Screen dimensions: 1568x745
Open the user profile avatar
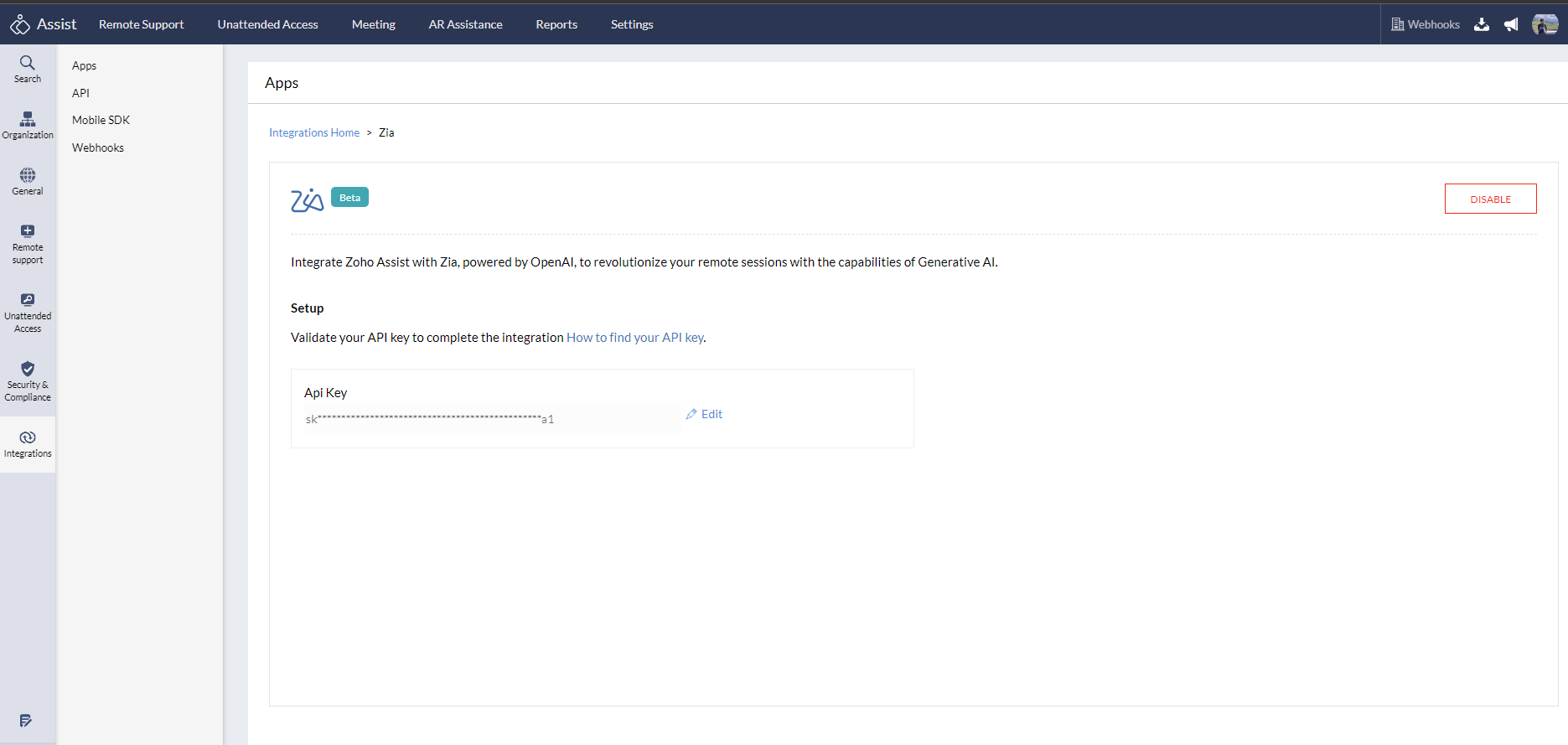[1545, 24]
